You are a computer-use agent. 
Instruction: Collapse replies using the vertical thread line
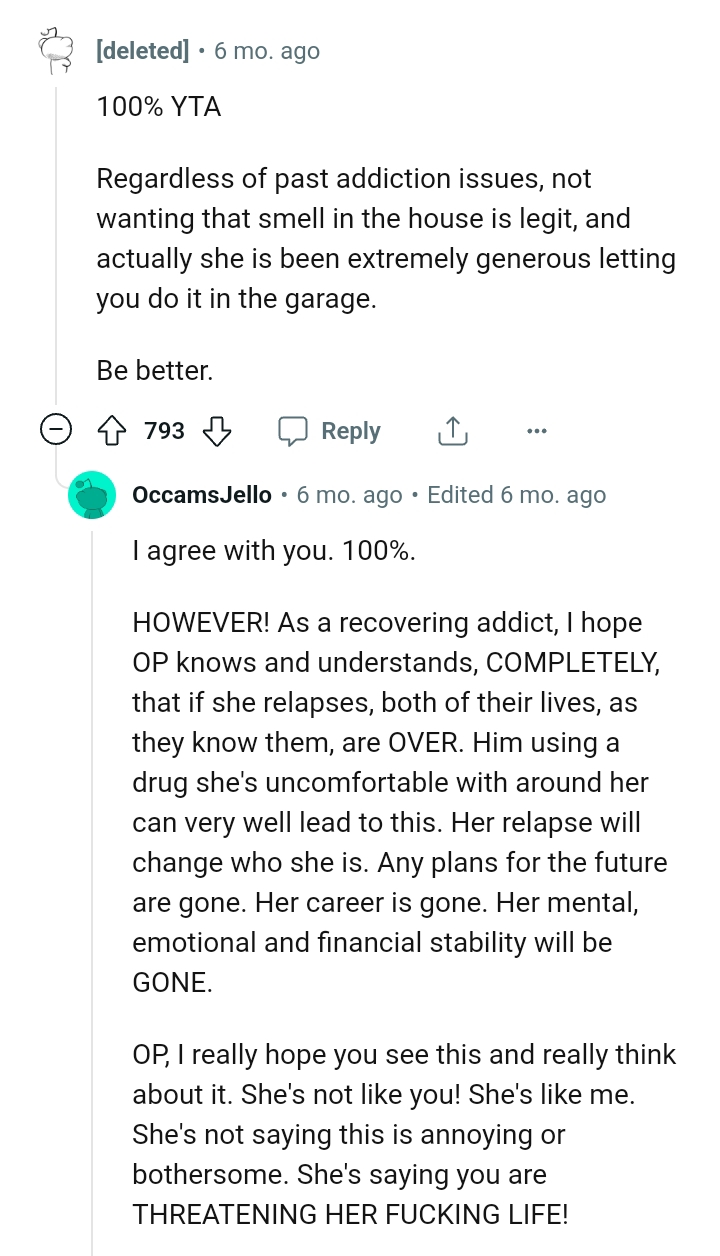[x=57, y=250]
